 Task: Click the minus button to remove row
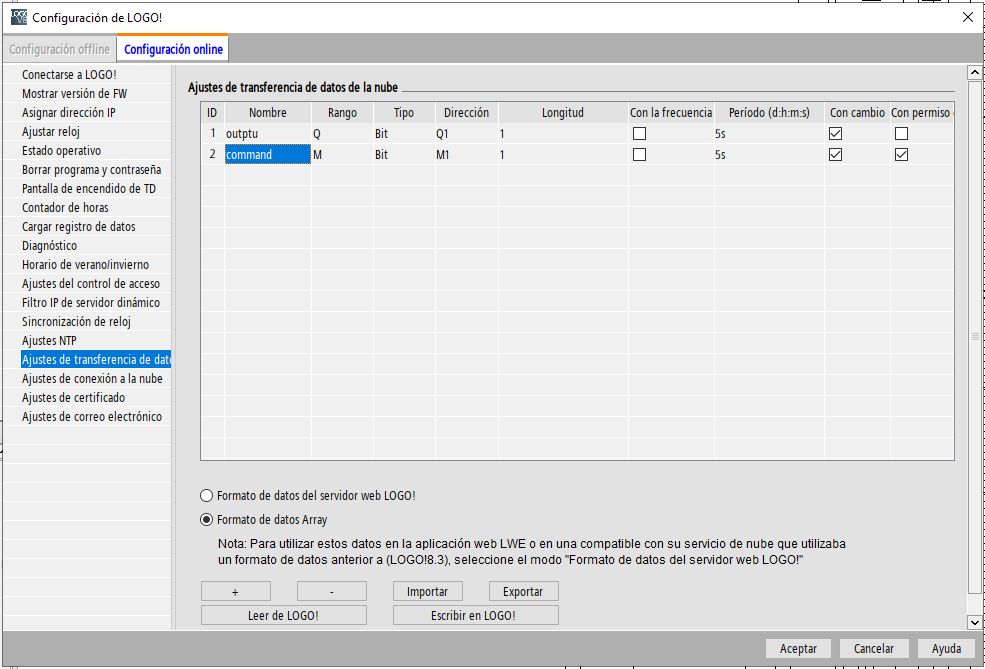pyautogui.click(x=331, y=591)
